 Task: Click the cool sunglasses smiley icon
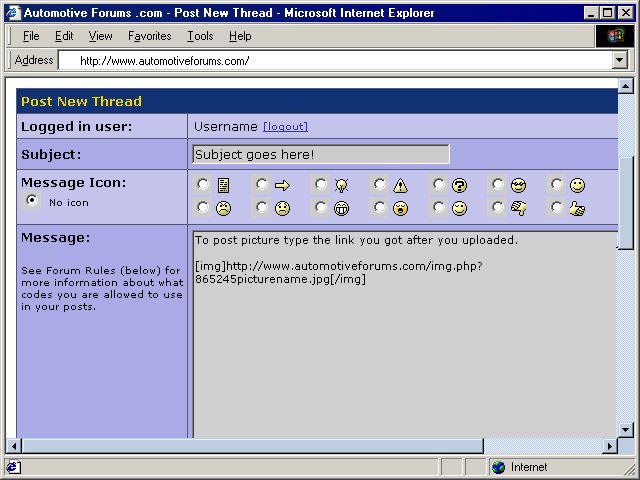pyautogui.click(x=518, y=186)
